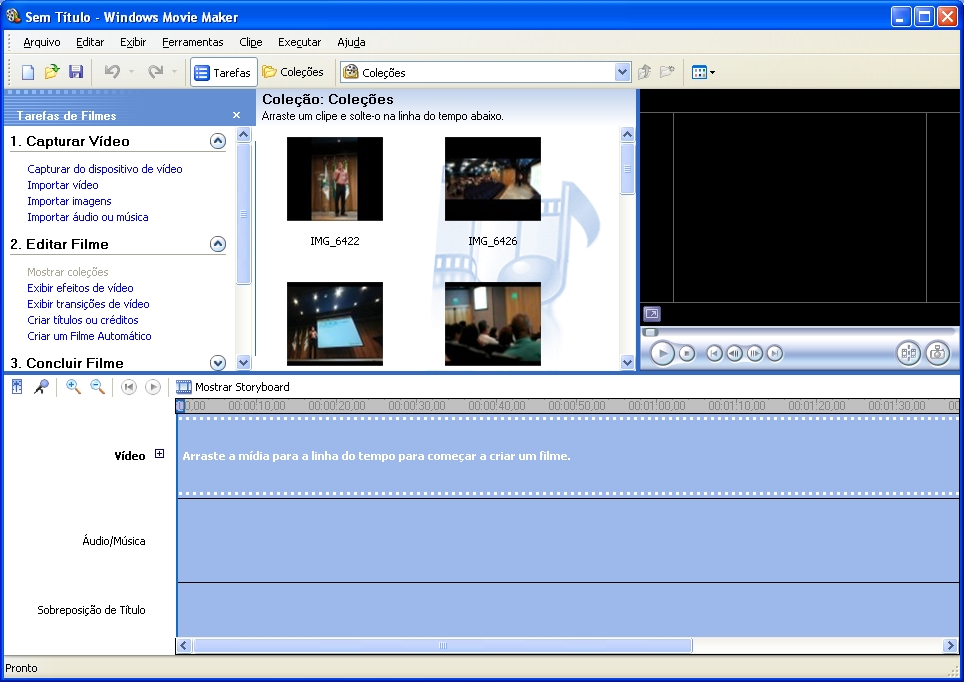Click the Set Audio Levels icon

pos(17,387)
